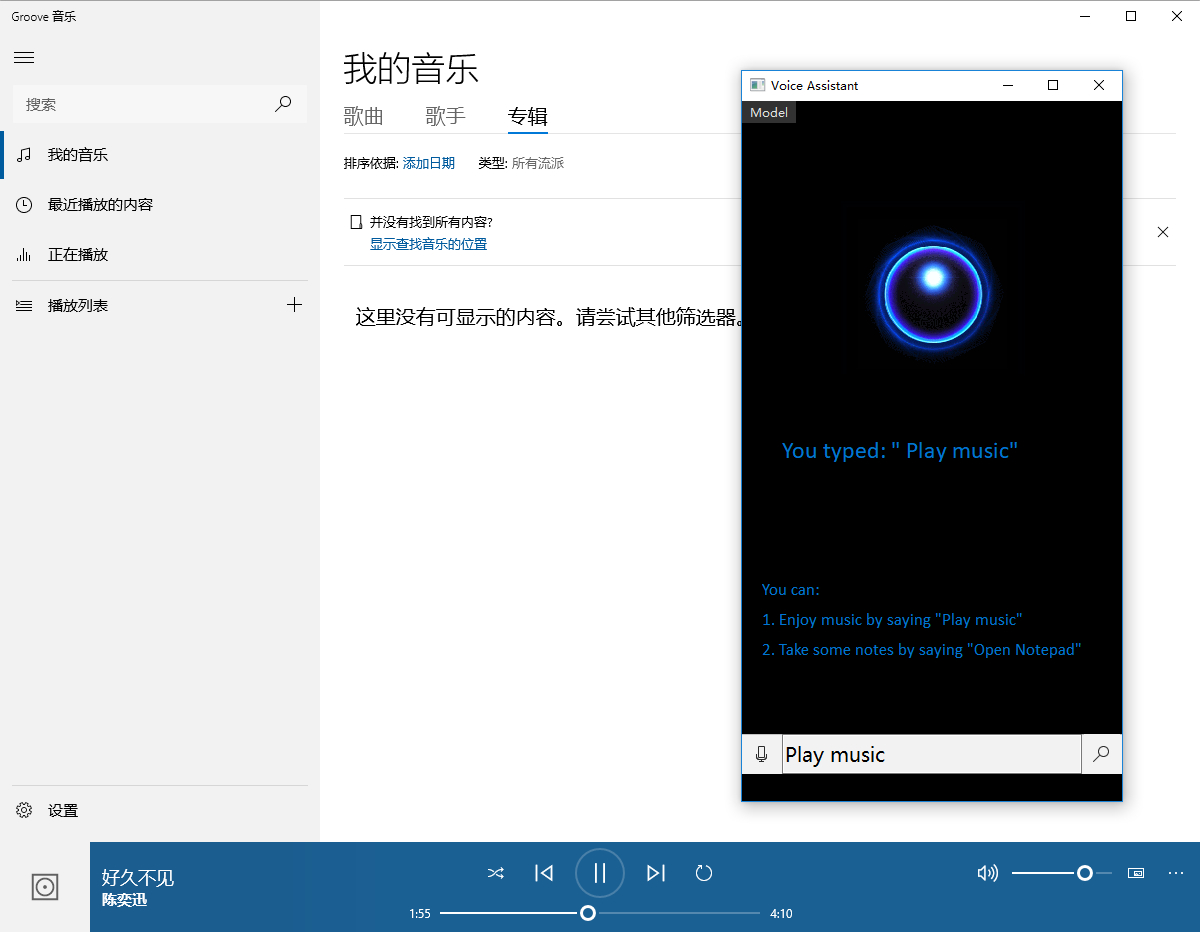Click the microphone icon in Voice Assistant
This screenshot has height=932, width=1200.
[x=761, y=754]
